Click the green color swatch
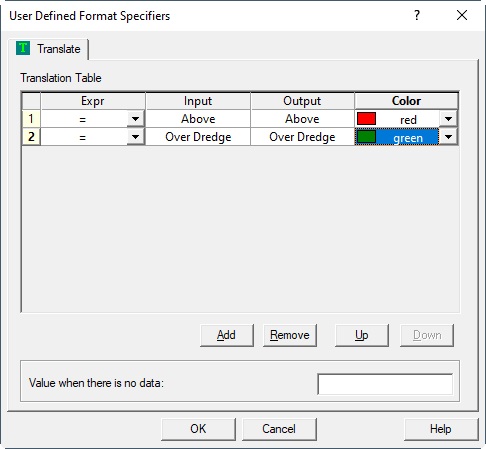486x449 pixels. pyautogui.click(x=366, y=136)
